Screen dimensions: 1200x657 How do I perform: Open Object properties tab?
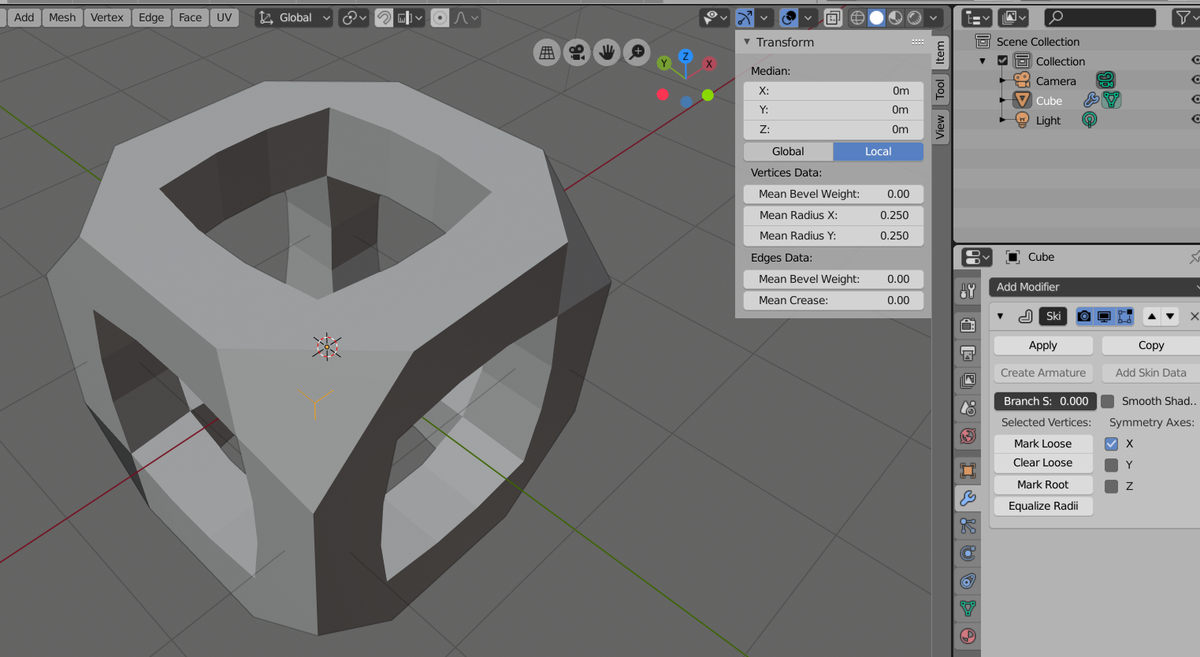[968, 470]
